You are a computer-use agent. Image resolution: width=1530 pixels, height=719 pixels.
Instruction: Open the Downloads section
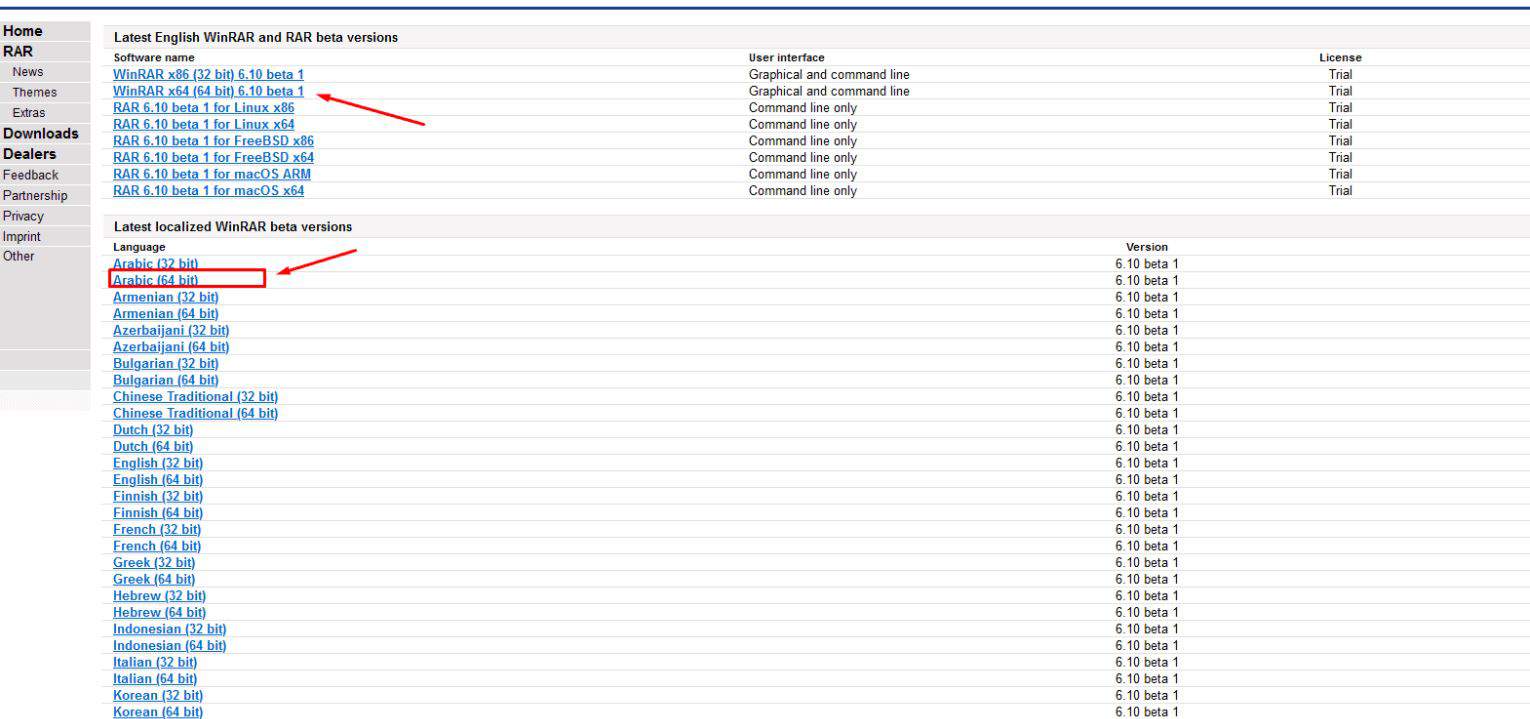tap(40, 133)
